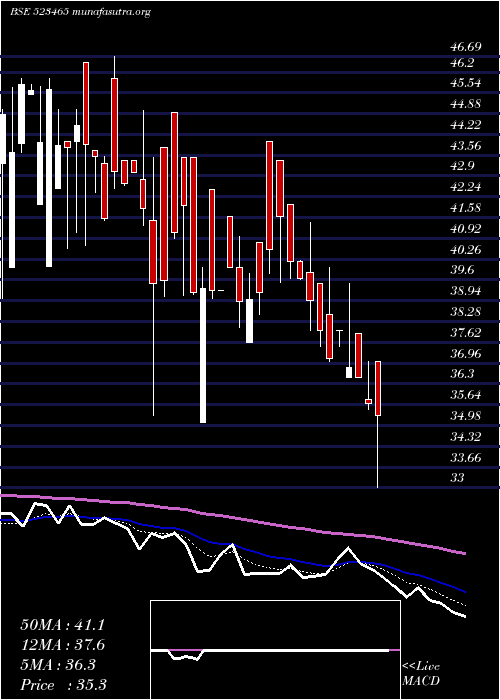500x700 pixels.
Task: Click the 40.92 price axis label
Action: click(464, 229)
